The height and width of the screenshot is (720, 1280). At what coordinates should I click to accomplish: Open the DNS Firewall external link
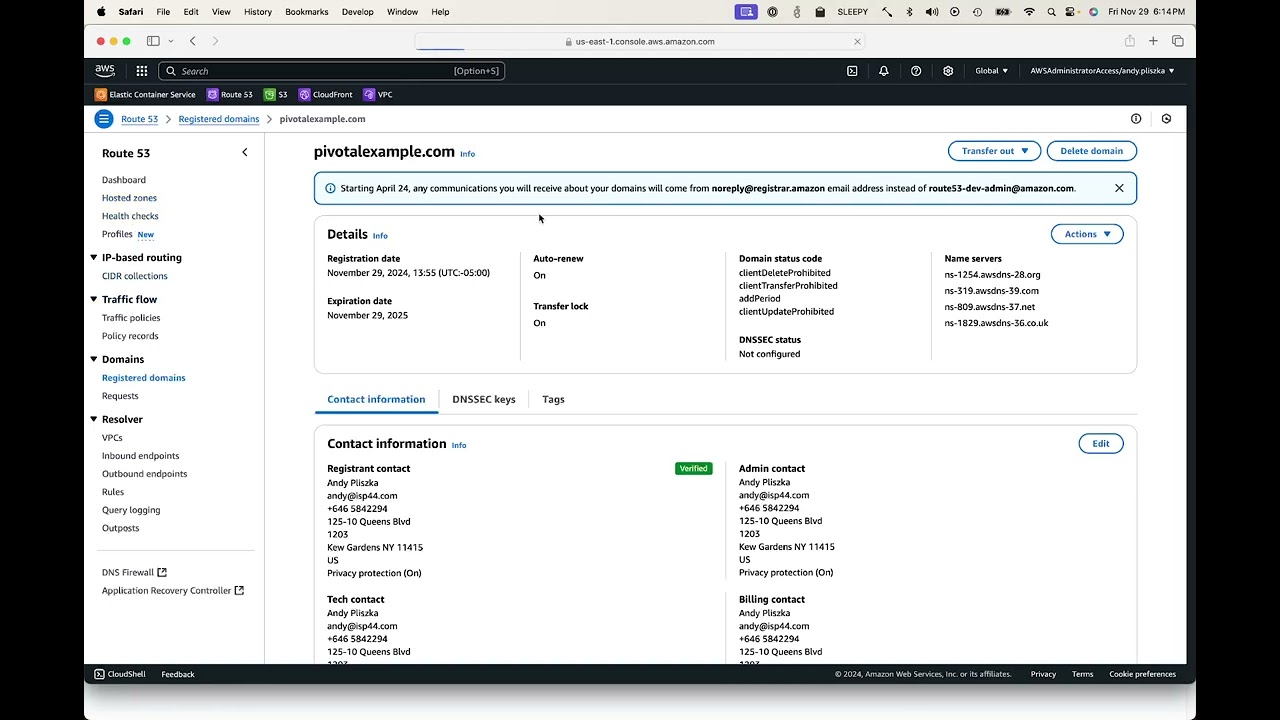[x=134, y=573]
